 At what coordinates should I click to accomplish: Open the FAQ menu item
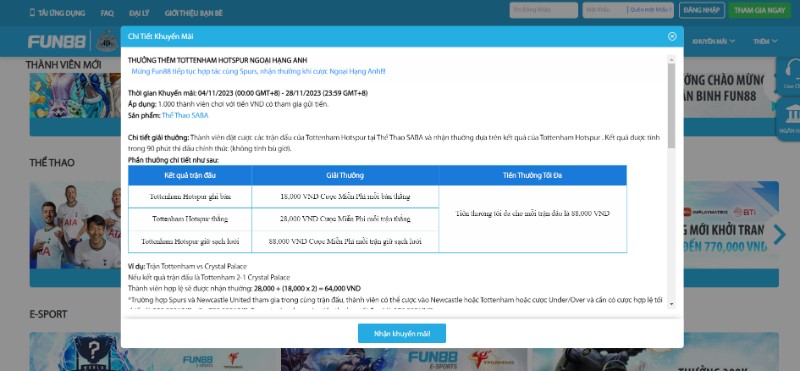pyautogui.click(x=107, y=13)
